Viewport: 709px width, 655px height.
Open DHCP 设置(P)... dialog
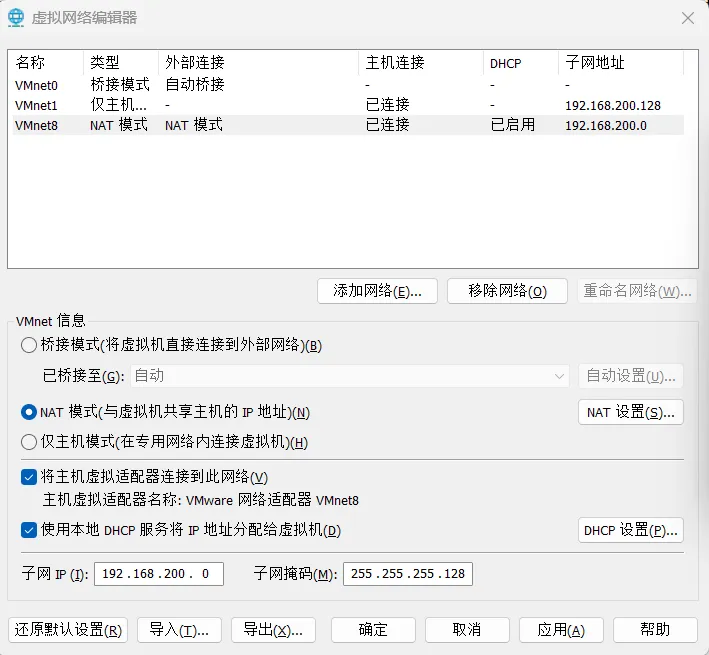coord(631,530)
